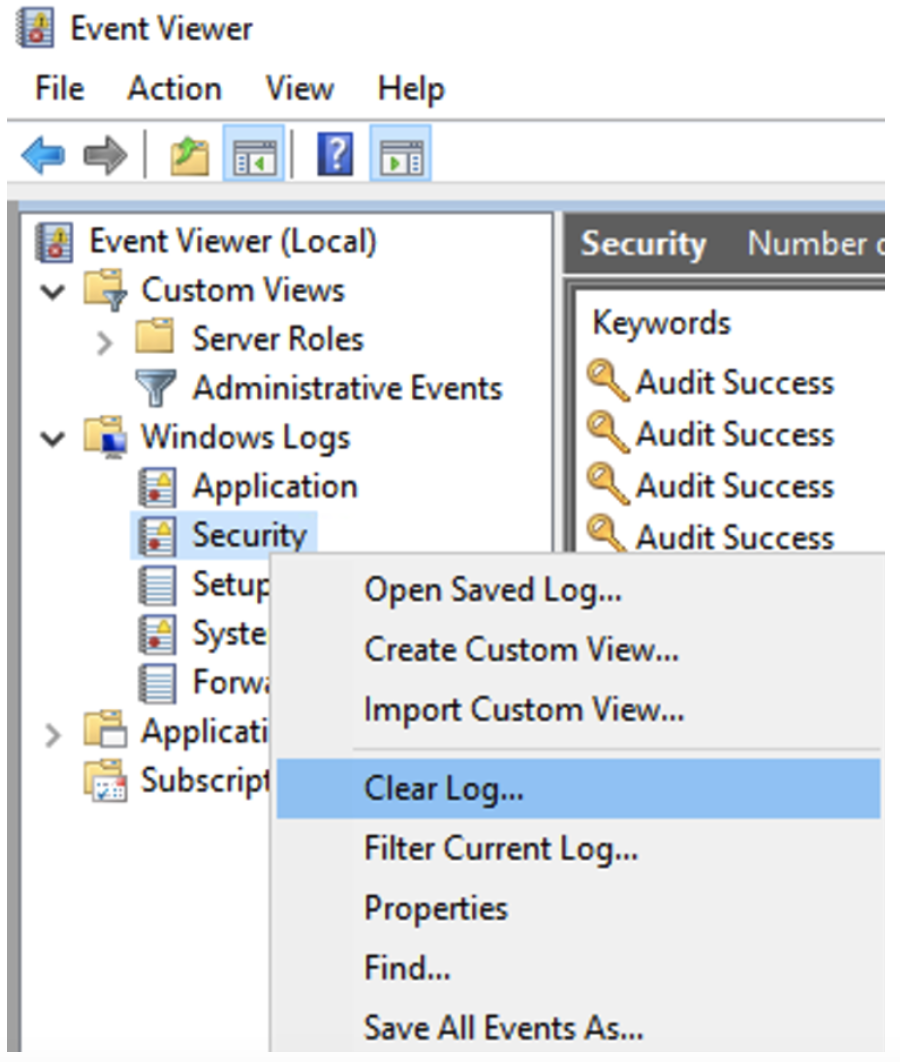Click the blue Help question mark icon
The width and height of the screenshot is (900, 1062).
335,154
